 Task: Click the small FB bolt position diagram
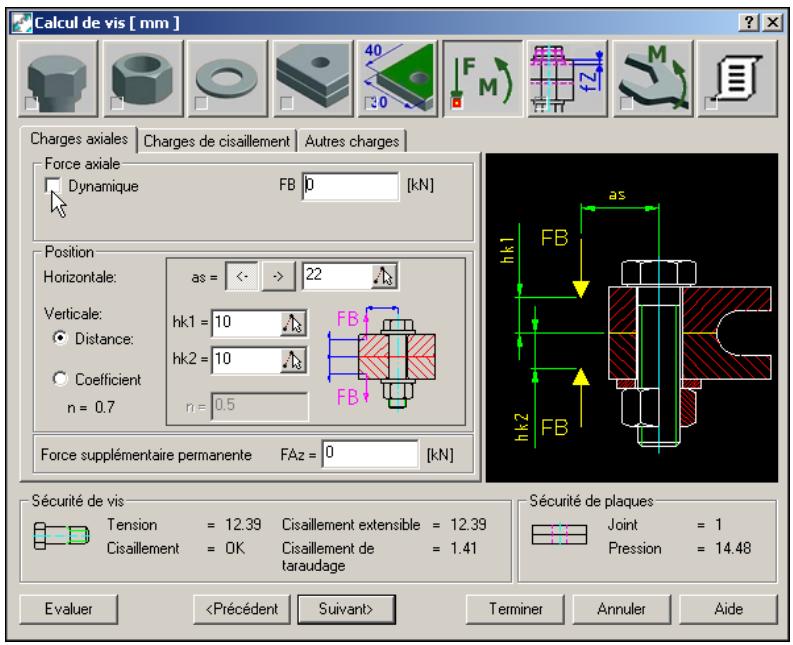tap(382, 357)
